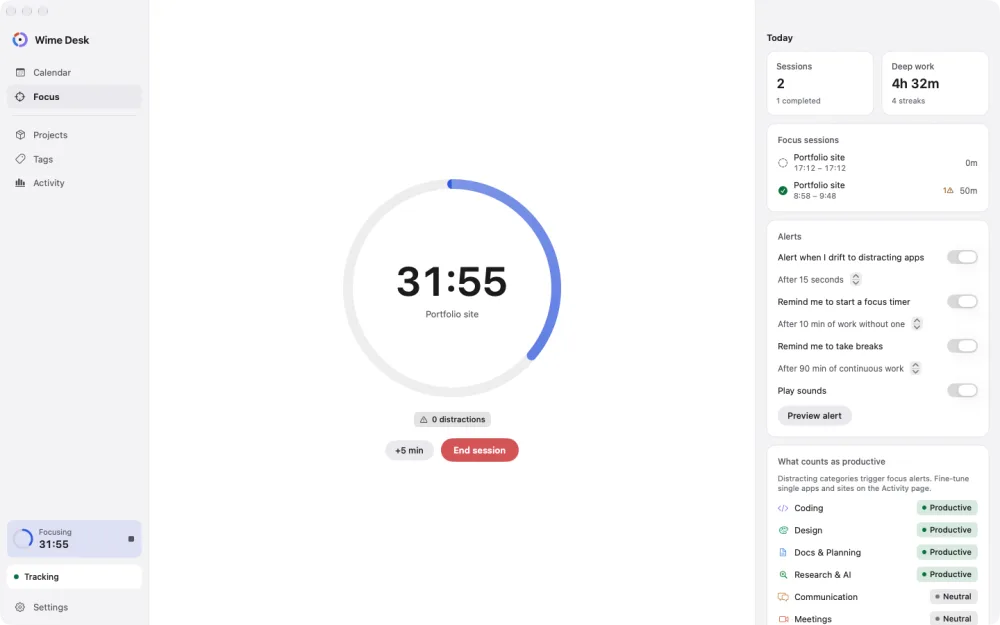Select Portfolio site session 8:58 – 9:48
Viewport: 1000px width, 625px height.
[x=878, y=190]
